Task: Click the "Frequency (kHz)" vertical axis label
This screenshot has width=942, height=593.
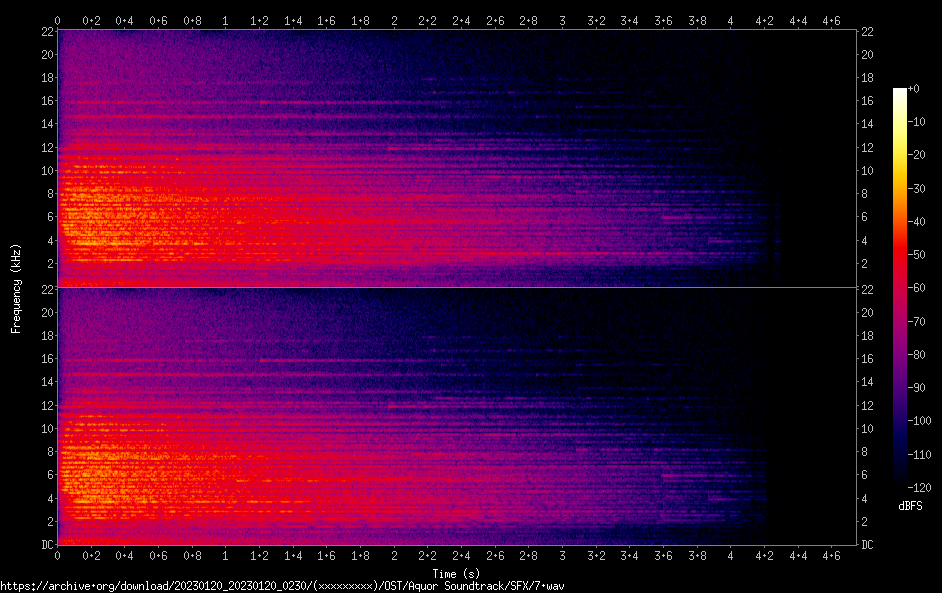Action: [x=16, y=287]
